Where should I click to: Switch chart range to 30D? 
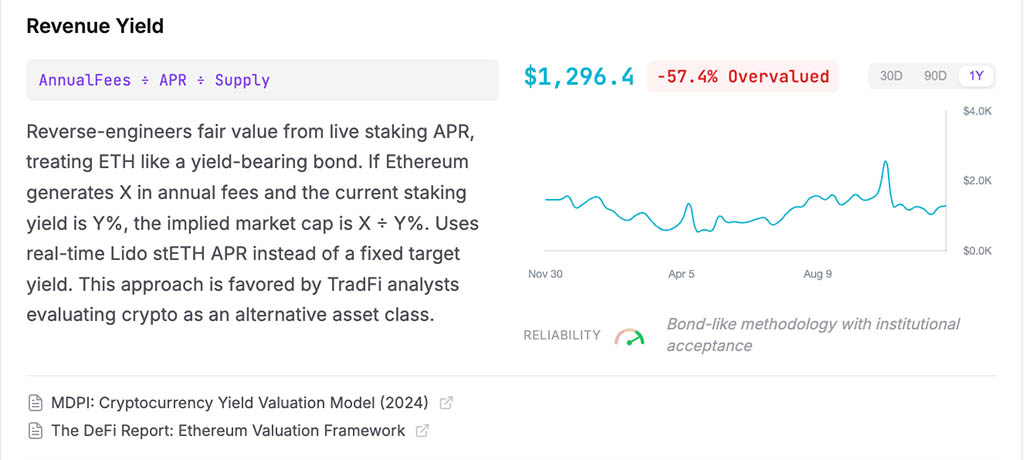(891, 76)
